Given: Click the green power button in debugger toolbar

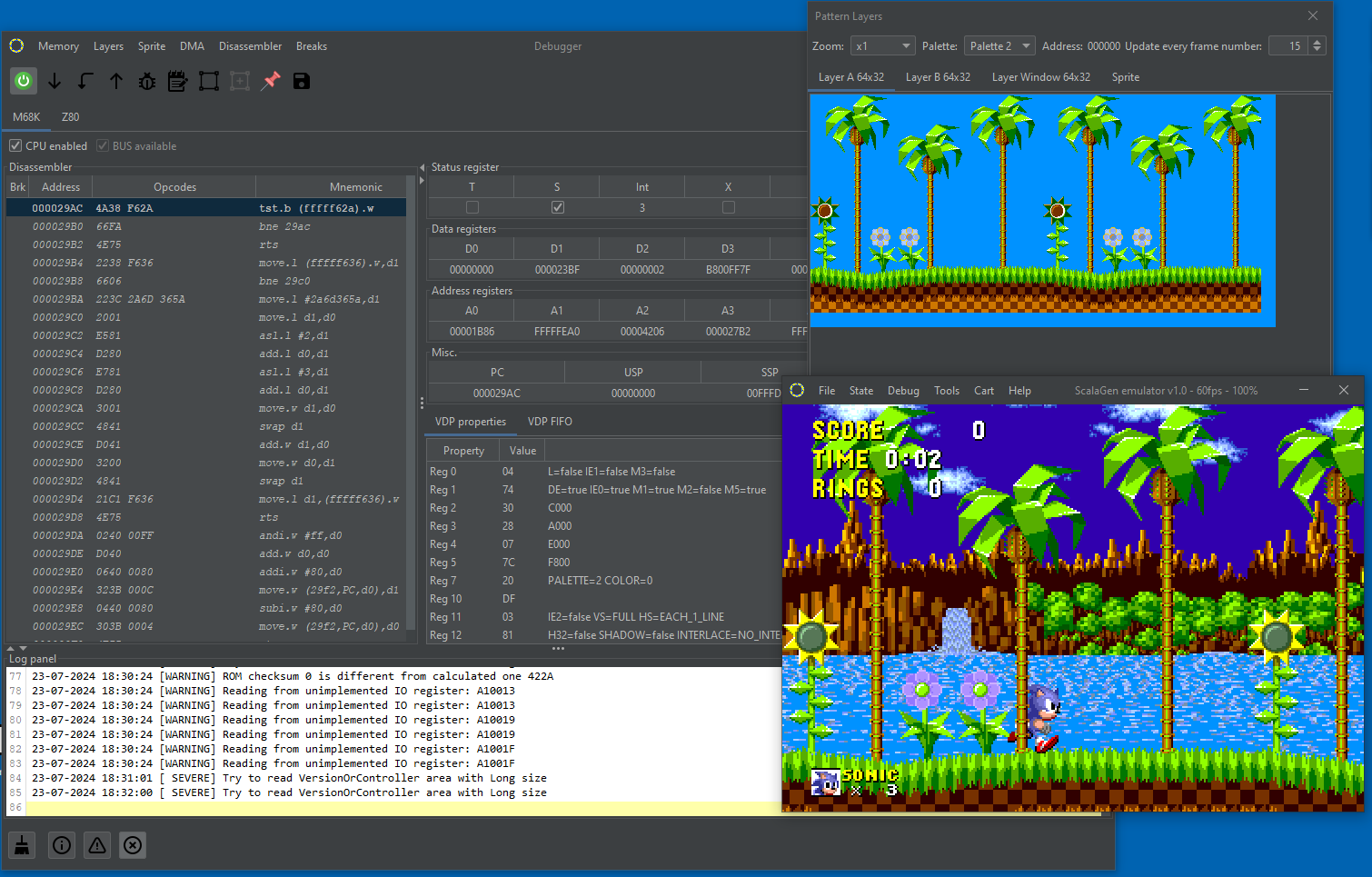Looking at the screenshot, I should click(24, 81).
